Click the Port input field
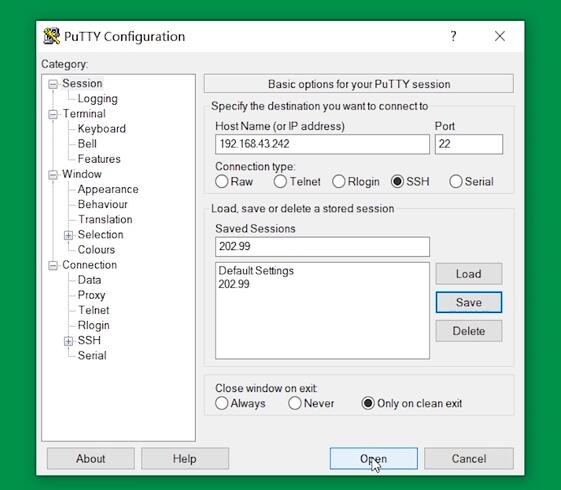Viewport: 561px width, 490px height. click(x=469, y=144)
